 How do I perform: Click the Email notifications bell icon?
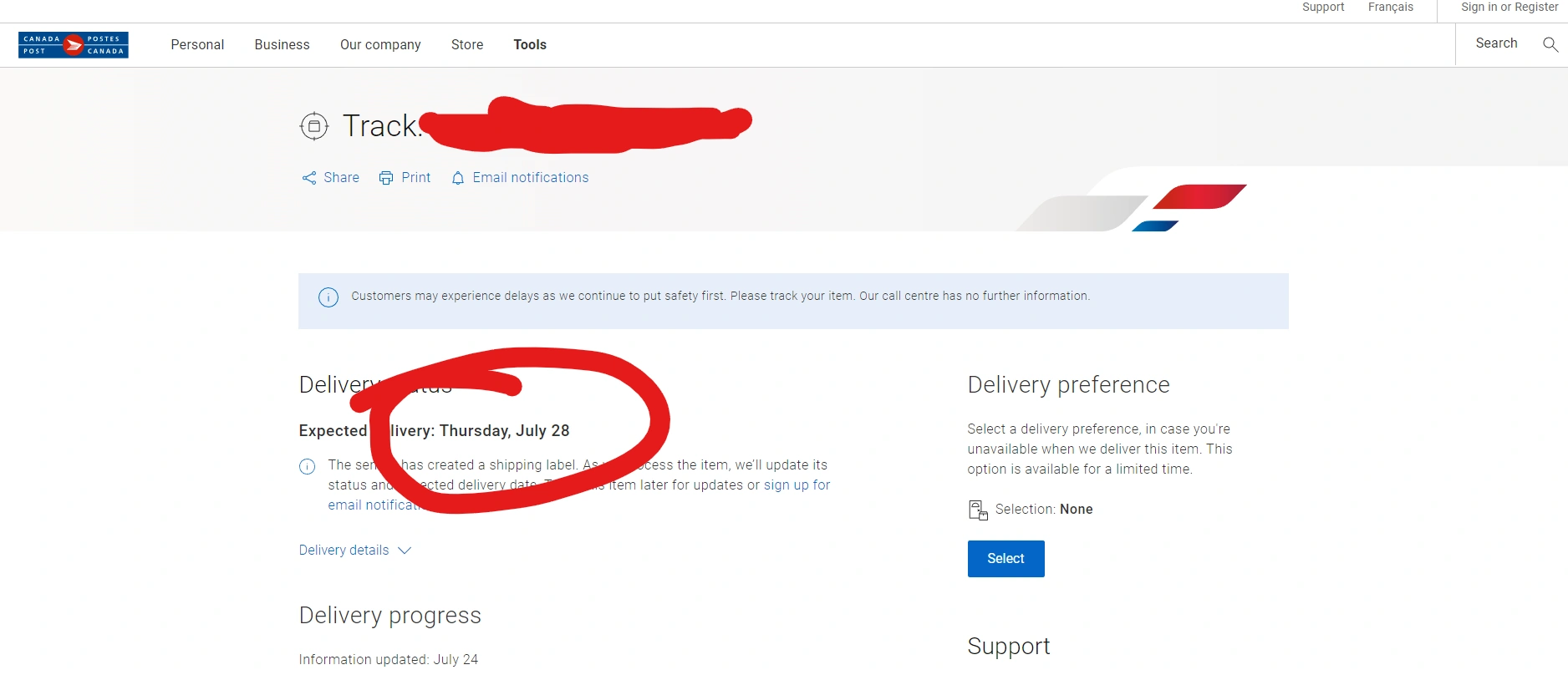click(458, 178)
